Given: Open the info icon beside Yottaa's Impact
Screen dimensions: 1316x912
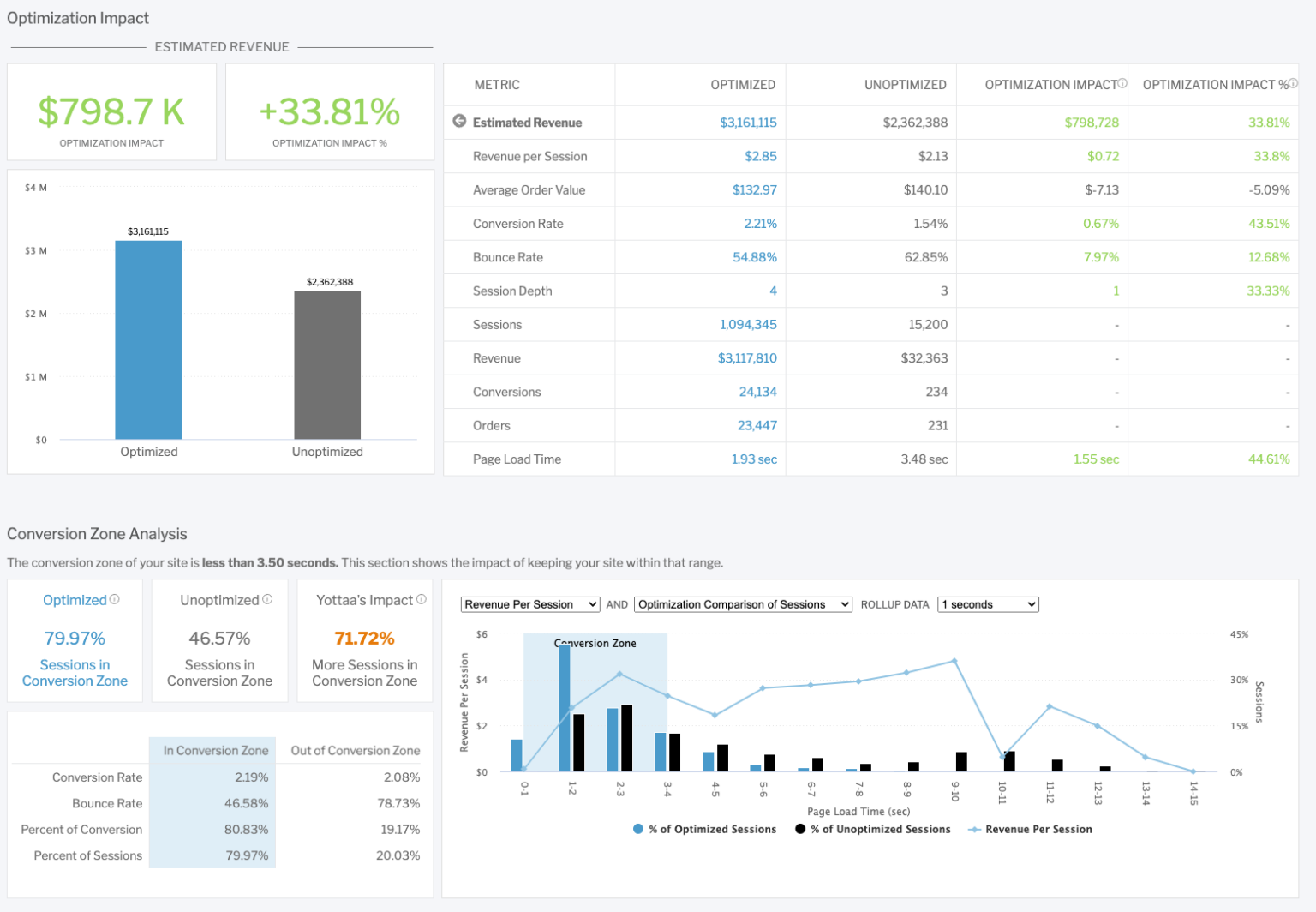Looking at the screenshot, I should click(x=420, y=599).
